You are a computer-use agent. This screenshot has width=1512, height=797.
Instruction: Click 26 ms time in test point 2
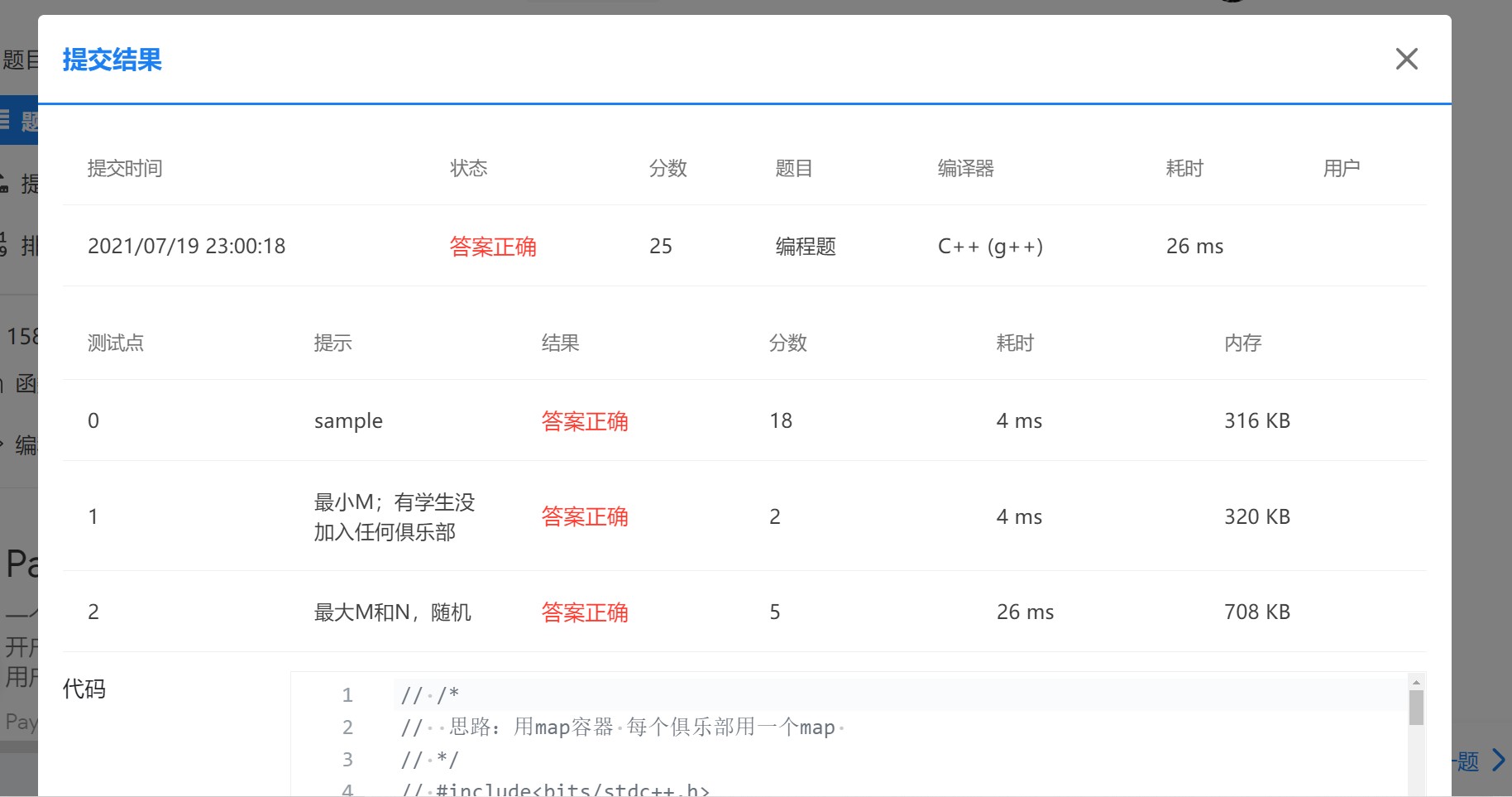(1025, 612)
